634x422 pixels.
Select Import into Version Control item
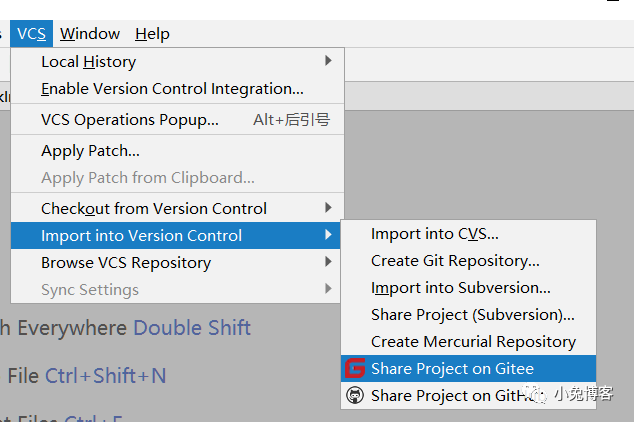point(141,236)
